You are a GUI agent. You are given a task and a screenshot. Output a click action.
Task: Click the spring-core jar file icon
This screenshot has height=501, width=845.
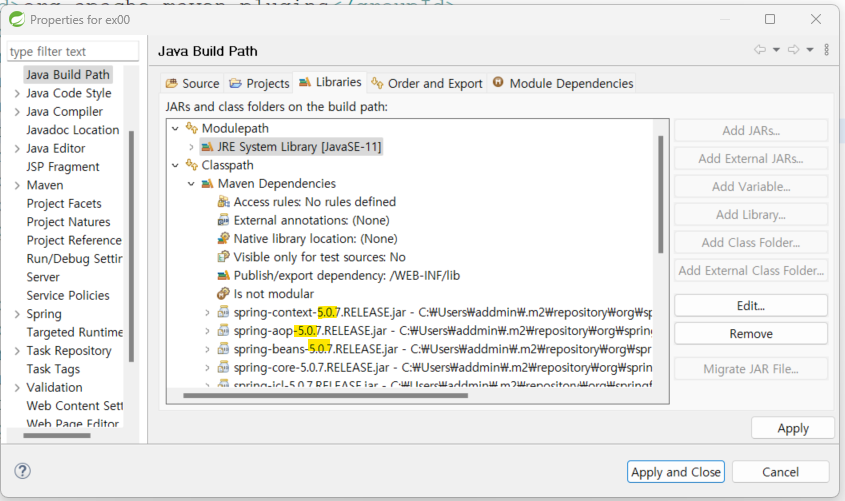[223, 367]
